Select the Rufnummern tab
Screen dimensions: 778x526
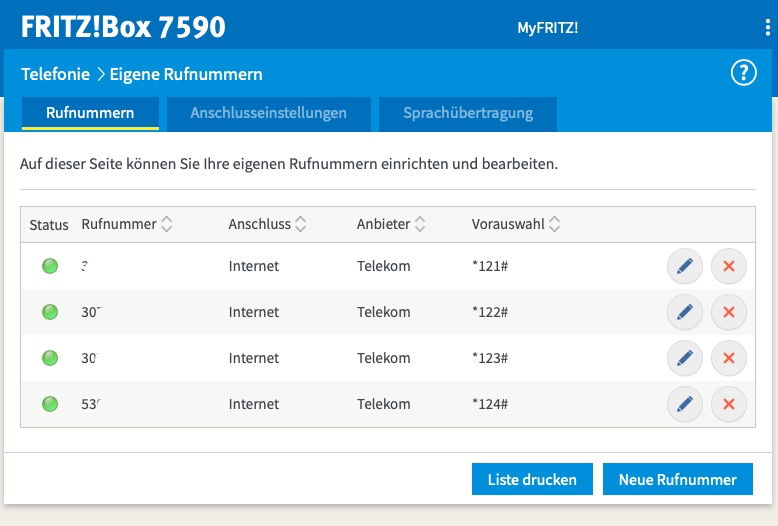click(x=90, y=113)
